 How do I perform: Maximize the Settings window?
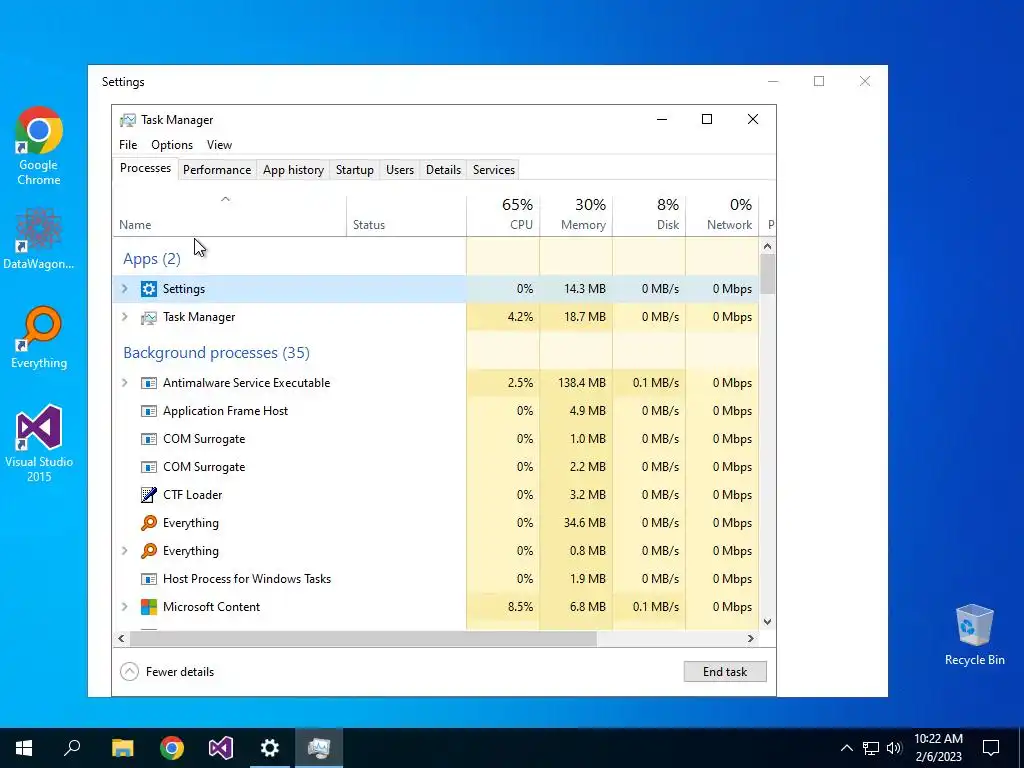tap(819, 81)
